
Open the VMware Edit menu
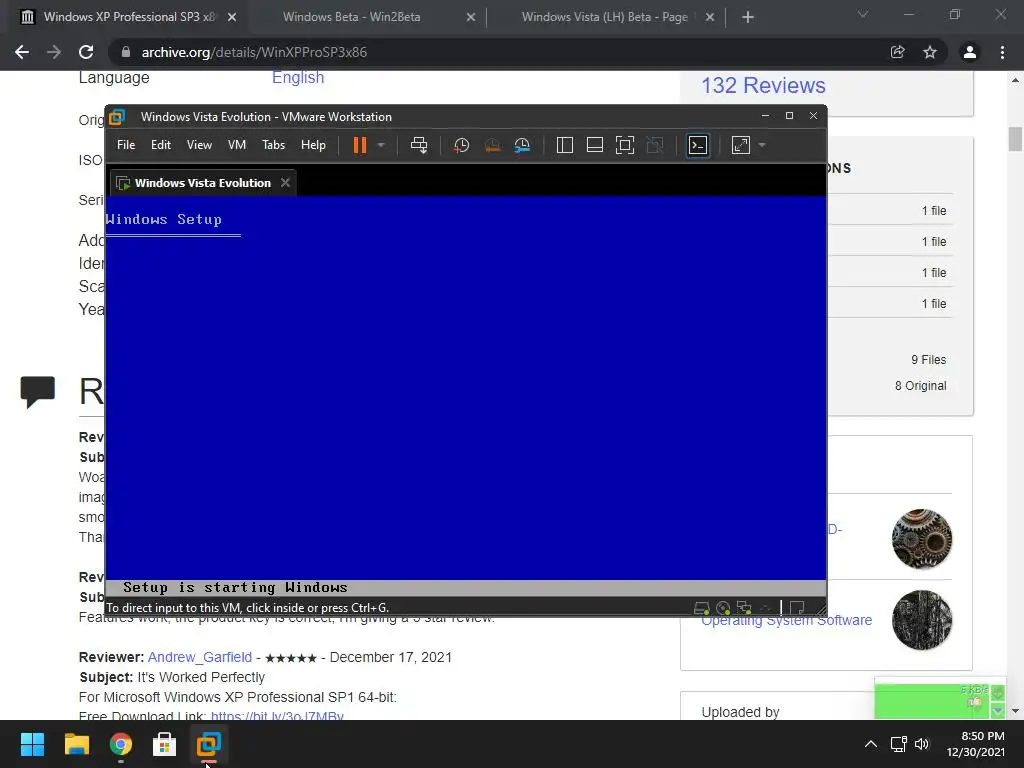coord(161,145)
